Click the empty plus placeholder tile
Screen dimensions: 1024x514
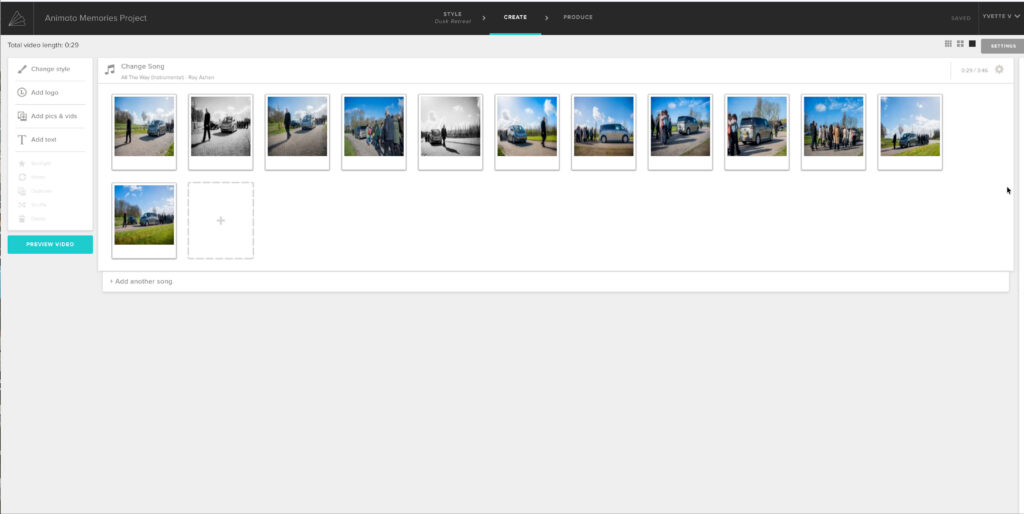tap(221, 221)
